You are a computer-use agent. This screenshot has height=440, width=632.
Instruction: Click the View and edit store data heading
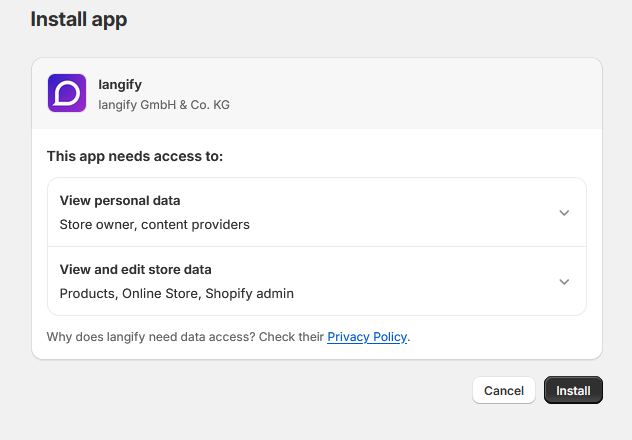(135, 269)
